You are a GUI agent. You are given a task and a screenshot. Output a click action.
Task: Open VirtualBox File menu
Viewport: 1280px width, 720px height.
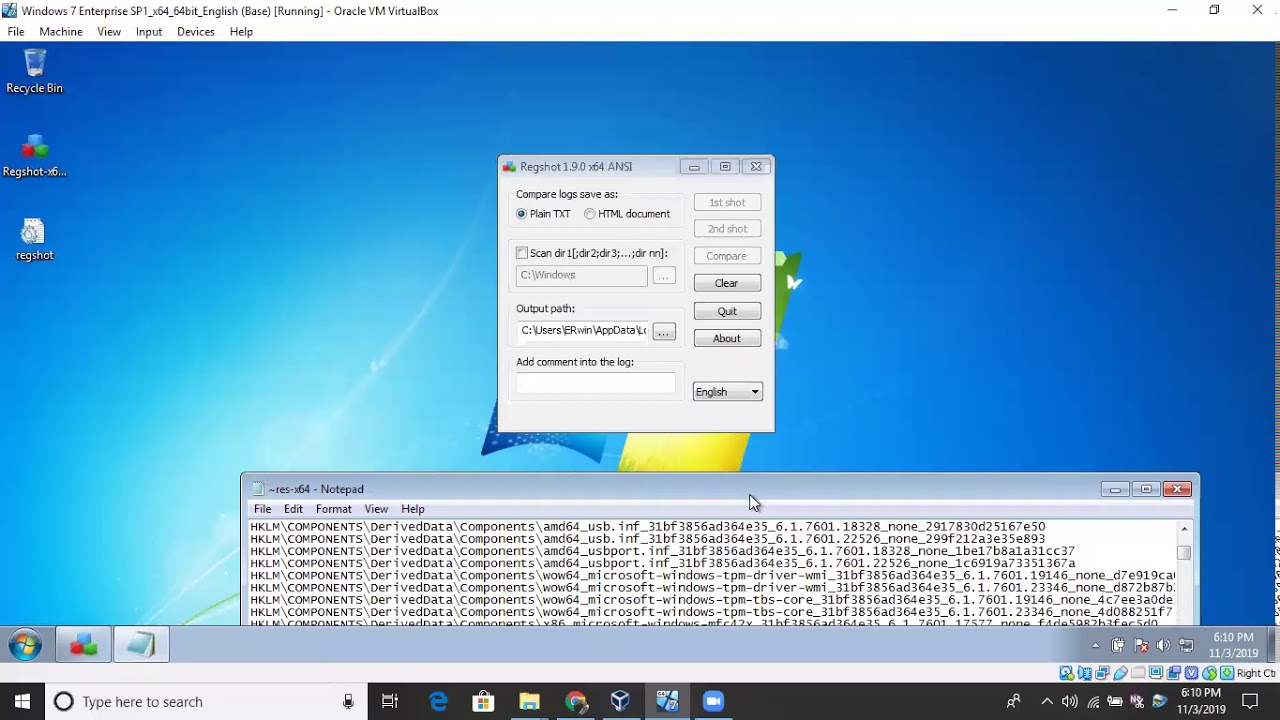tap(16, 32)
